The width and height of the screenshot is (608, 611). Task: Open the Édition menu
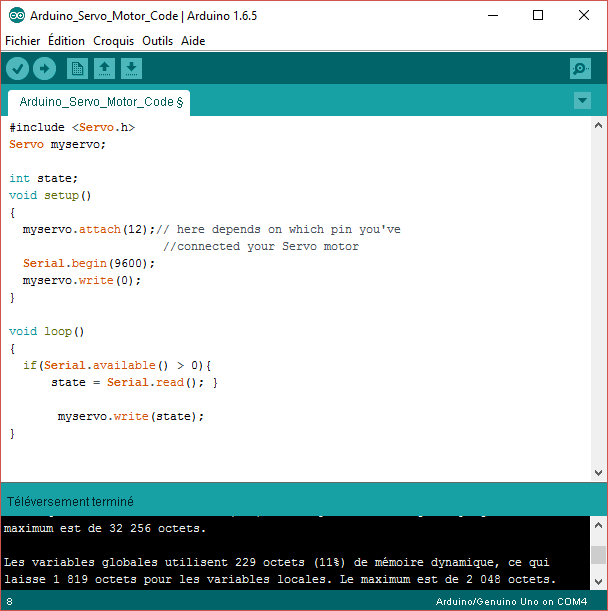pyautogui.click(x=66, y=41)
